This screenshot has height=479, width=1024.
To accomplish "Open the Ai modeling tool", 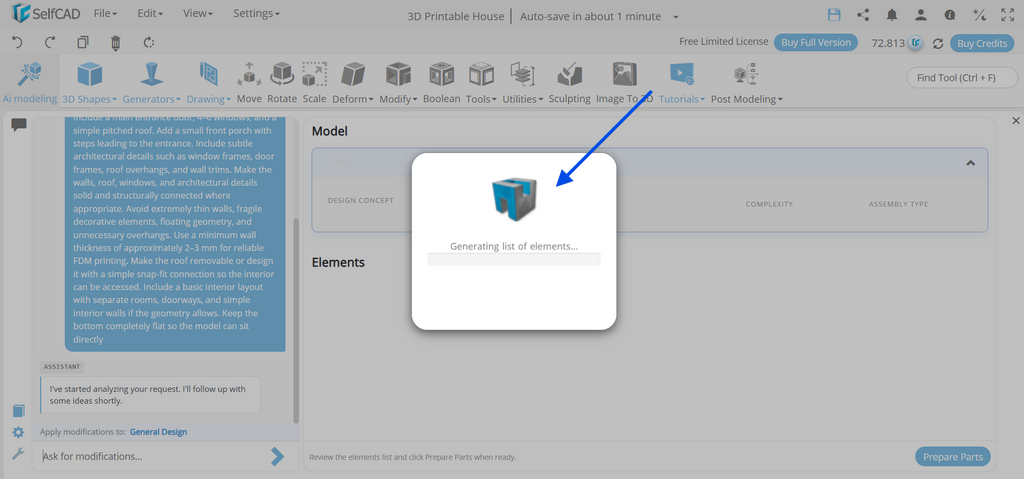I will click(30, 82).
